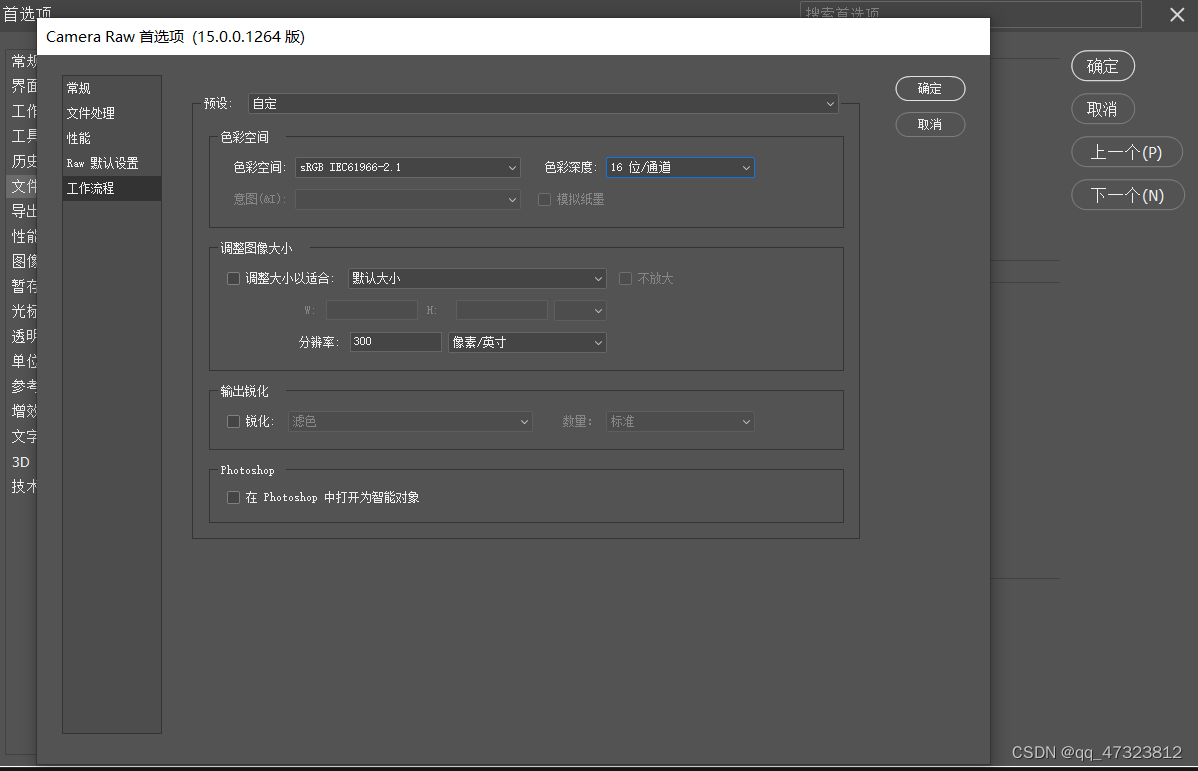Click the 分辨率 field showing 300
This screenshot has height=771, width=1198.
click(x=396, y=342)
